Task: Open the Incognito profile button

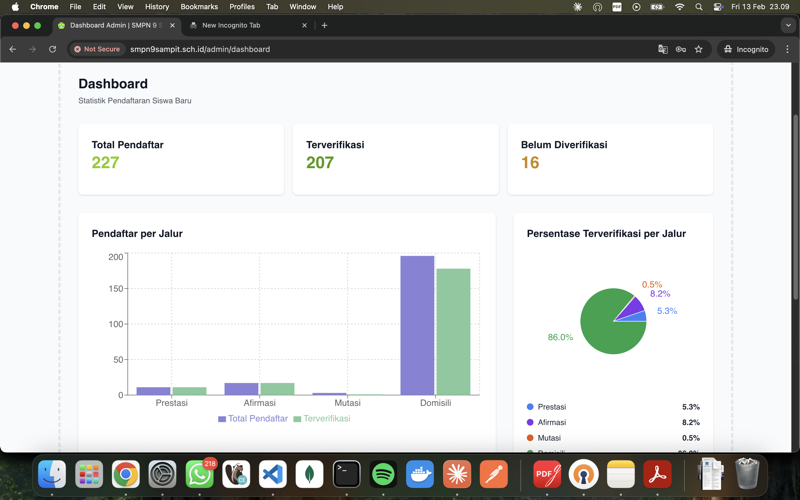Action: coord(746,49)
